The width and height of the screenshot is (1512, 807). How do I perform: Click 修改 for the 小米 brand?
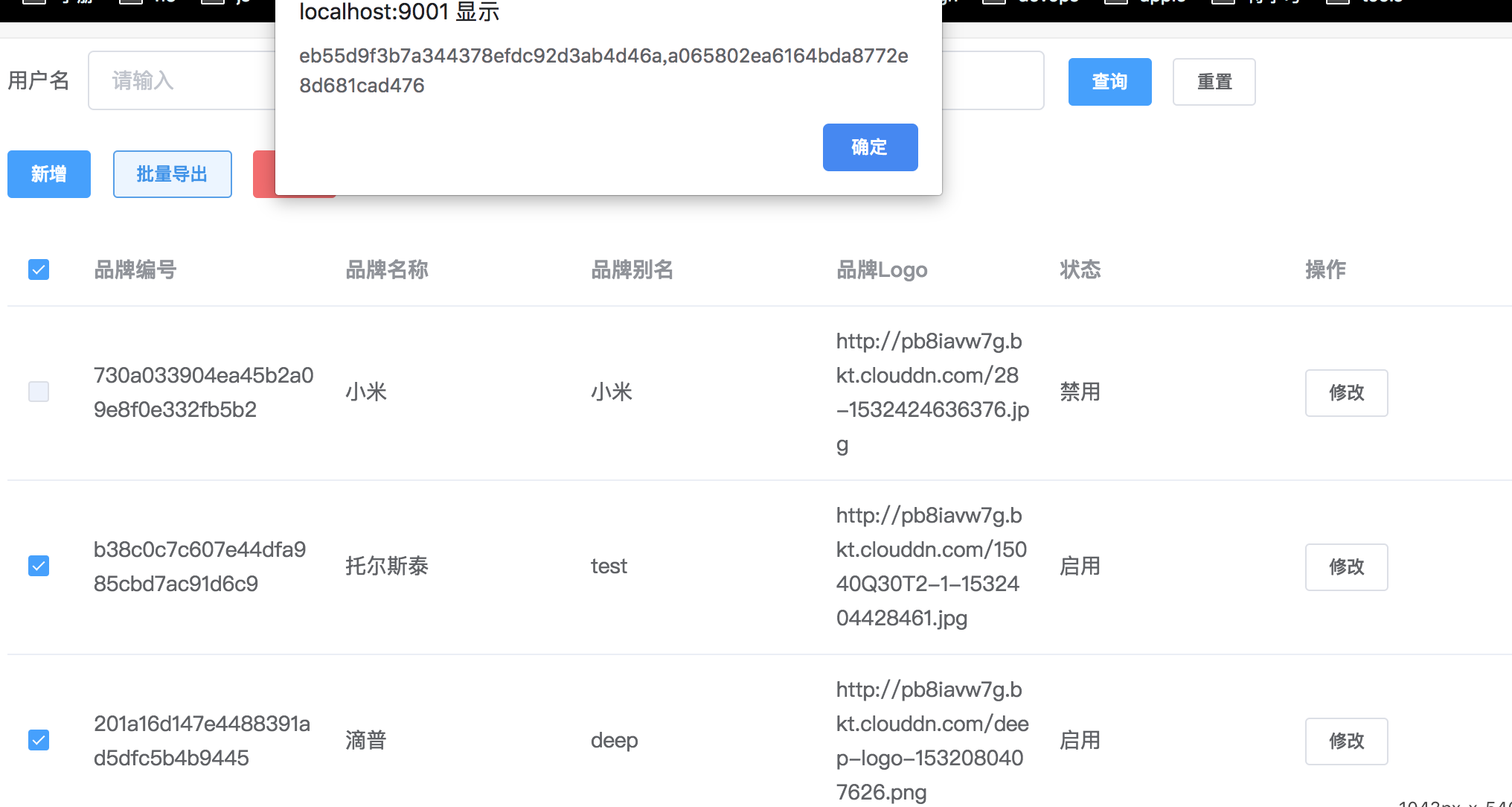(x=1346, y=393)
